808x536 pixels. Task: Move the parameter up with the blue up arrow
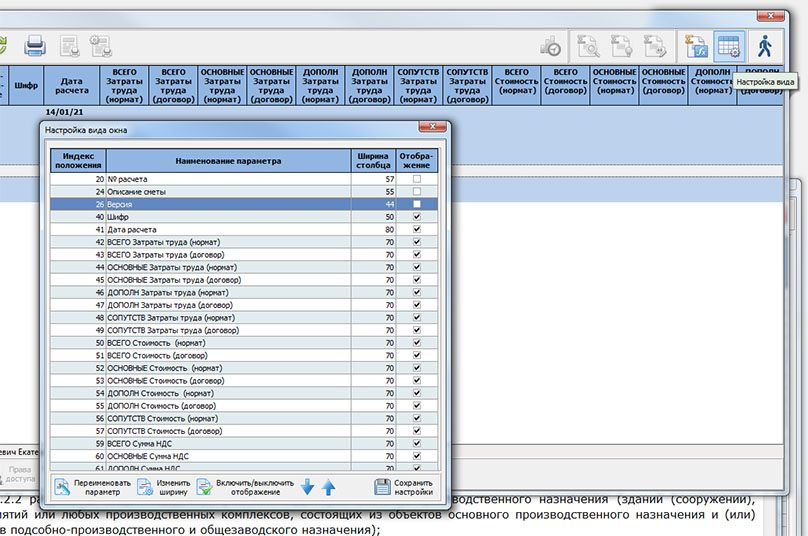[328, 487]
